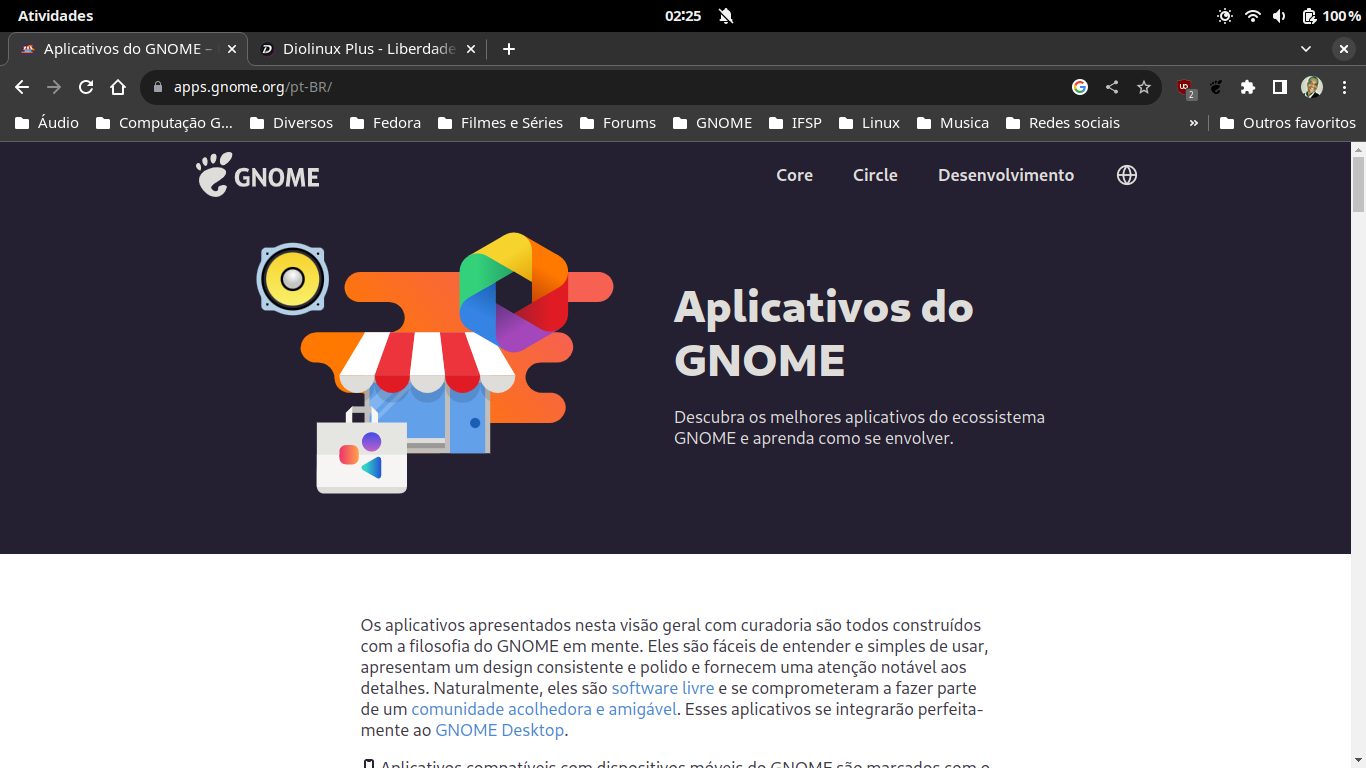Click the screen brightness indicator icon

pyautogui.click(x=1225, y=16)
